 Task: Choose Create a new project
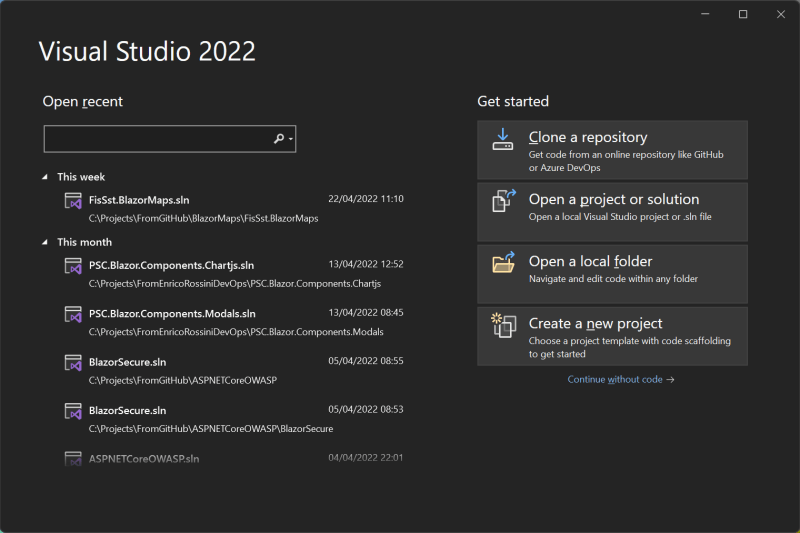coord(612,337)
